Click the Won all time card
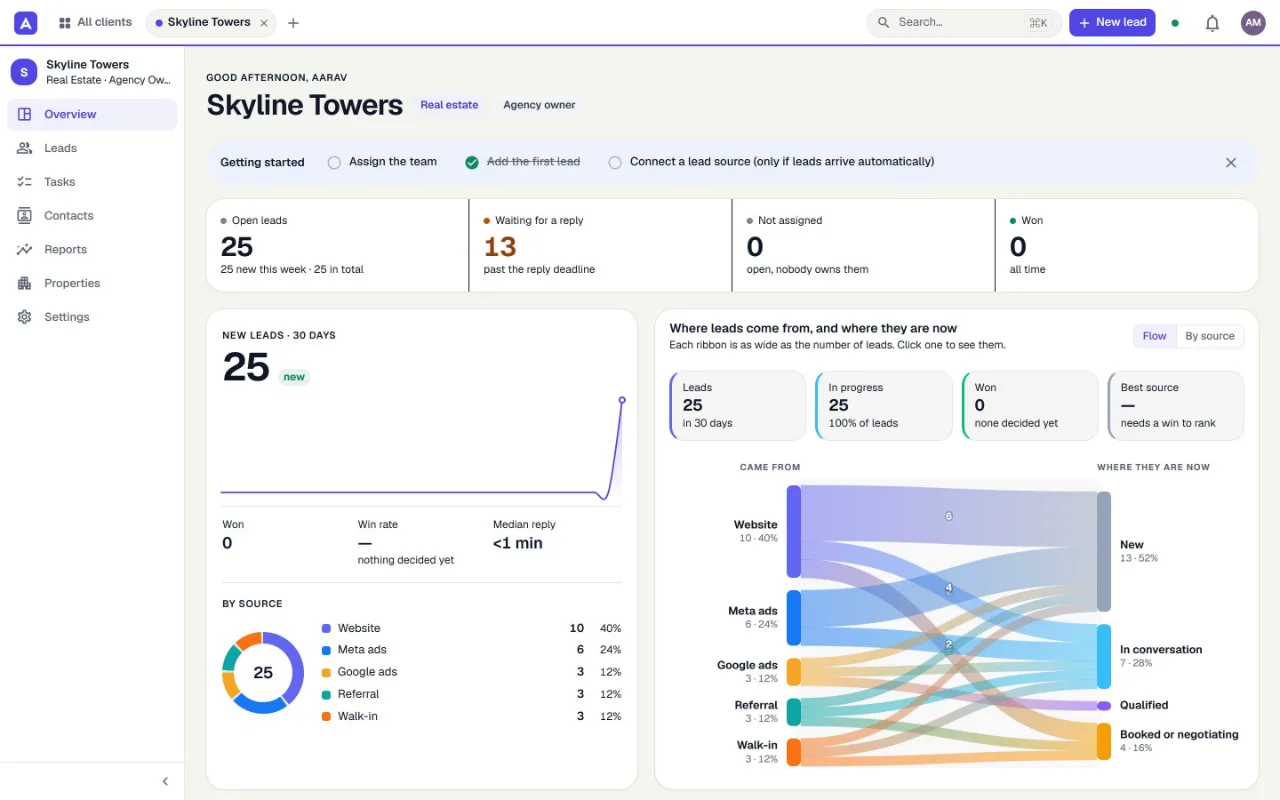Viewport: 1280px width, 800px height. point(1127,245)
